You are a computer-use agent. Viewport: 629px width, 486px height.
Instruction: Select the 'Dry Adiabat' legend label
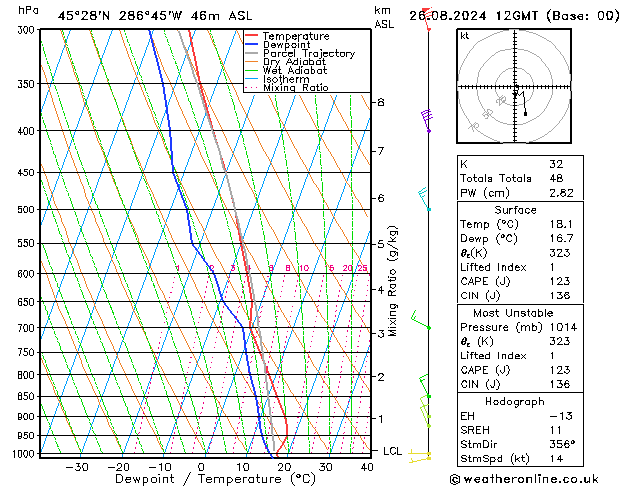(x=294, y=62)
